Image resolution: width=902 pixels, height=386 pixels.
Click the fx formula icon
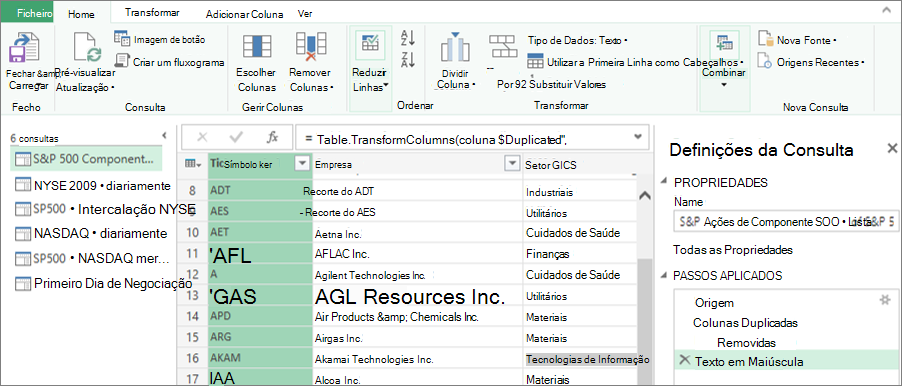pos(273,137)
